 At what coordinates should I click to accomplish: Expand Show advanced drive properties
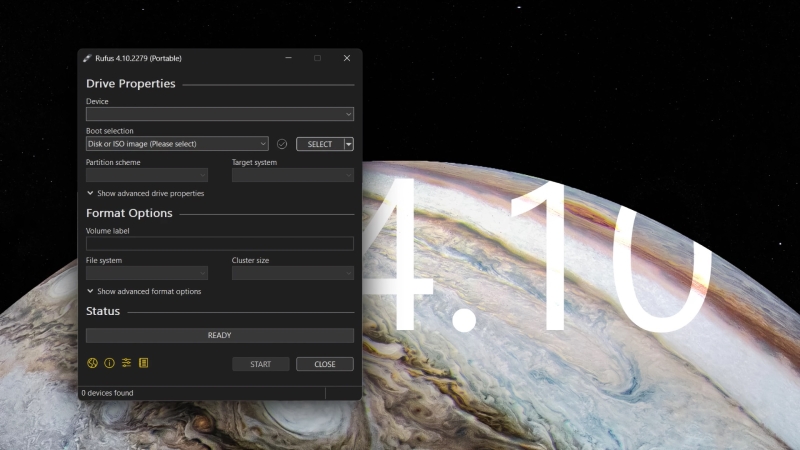145,193
